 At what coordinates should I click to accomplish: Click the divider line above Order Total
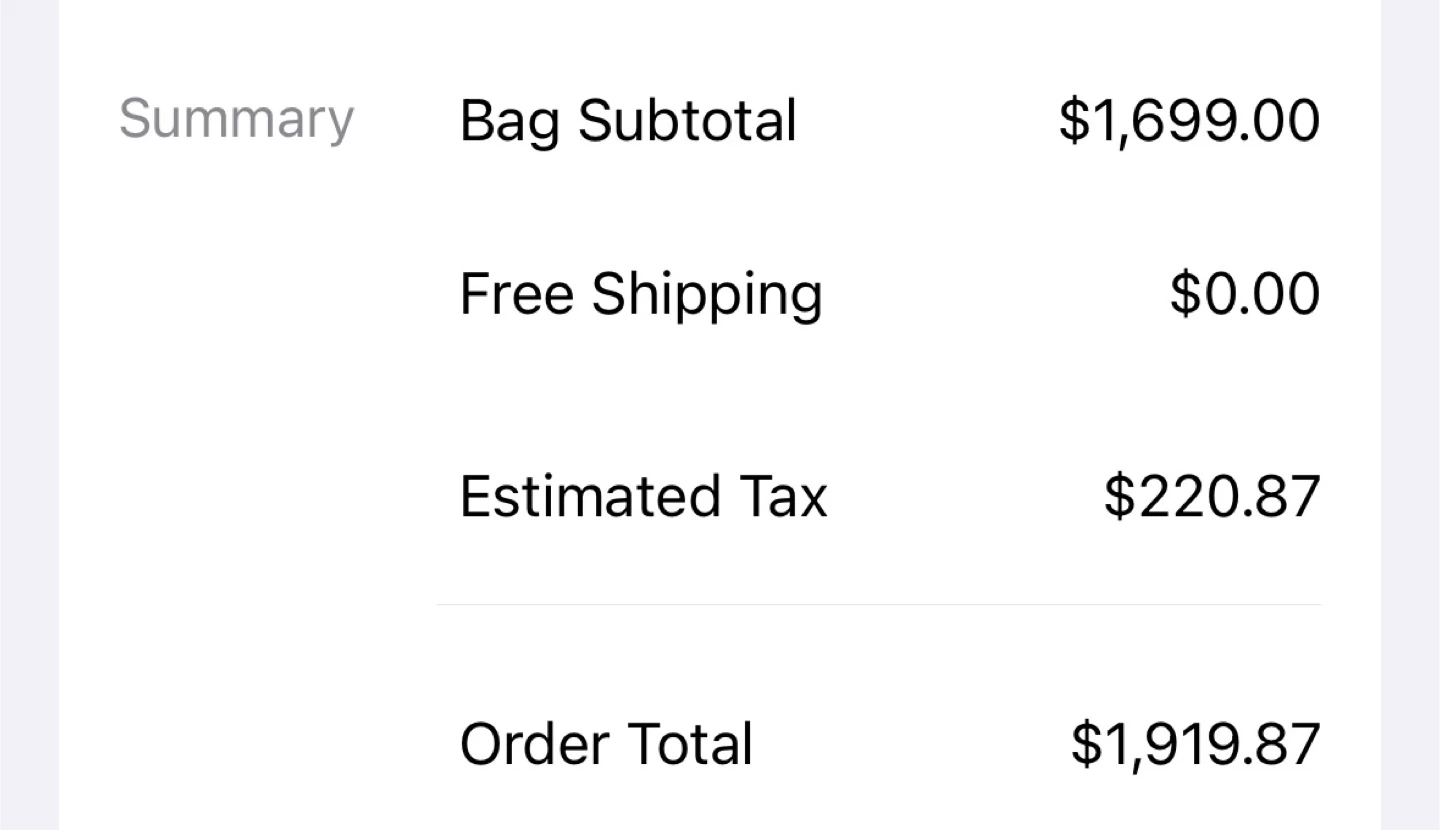tap(878, 605)
